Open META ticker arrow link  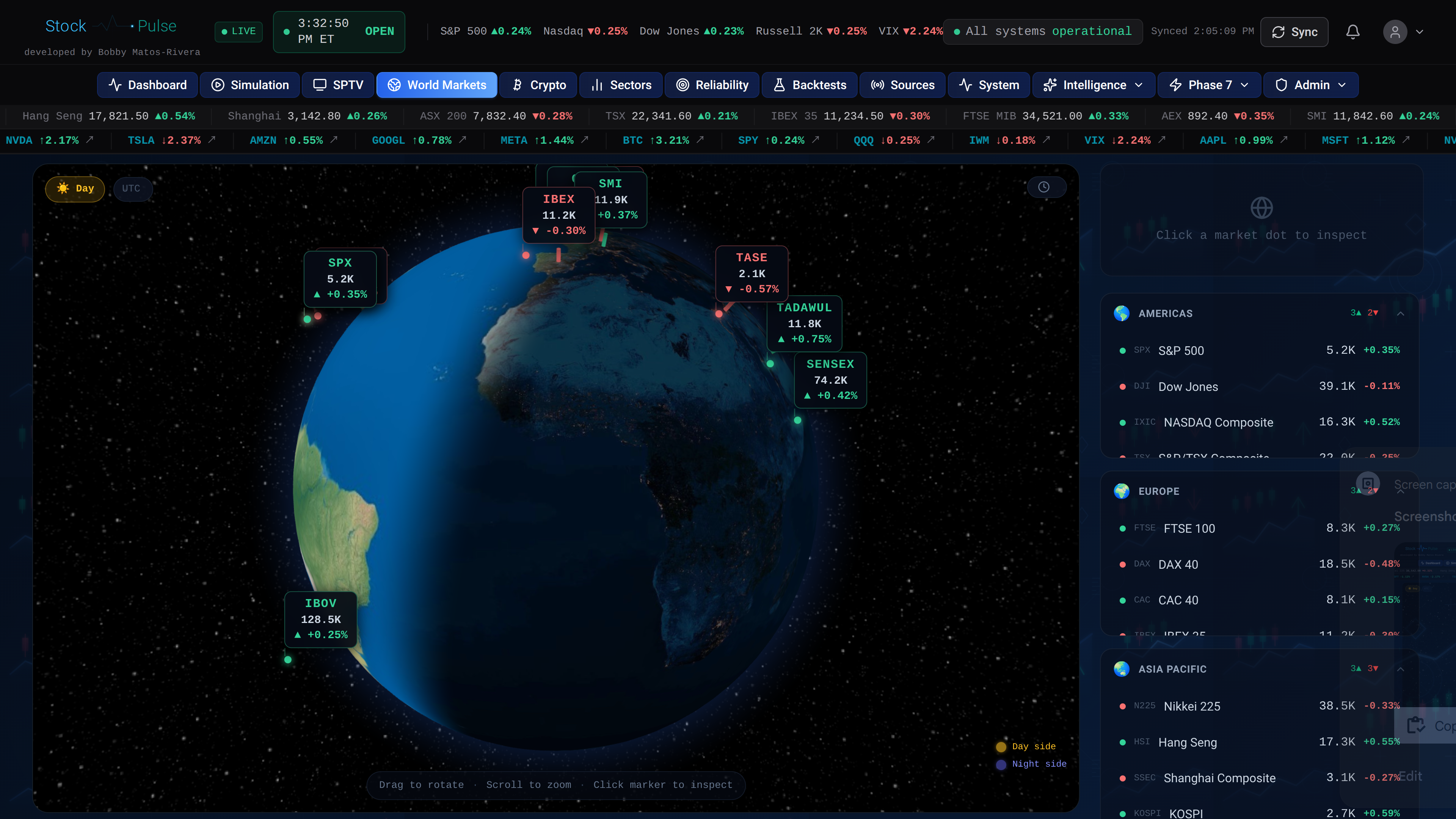coord(585,140)
